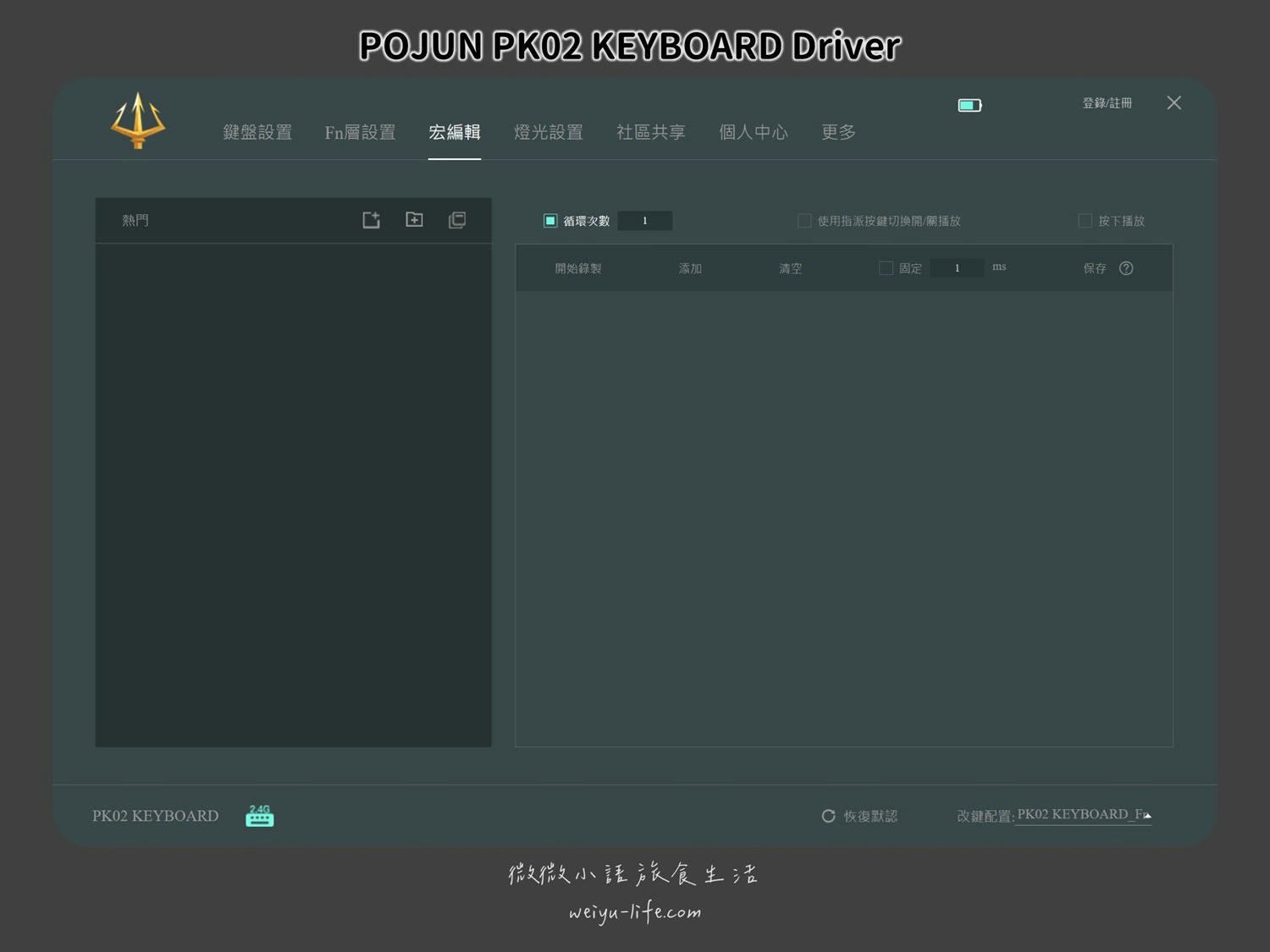Open the 更多 tab
The width and height of the screenshot is (1270, 952).
click(838, 132)
